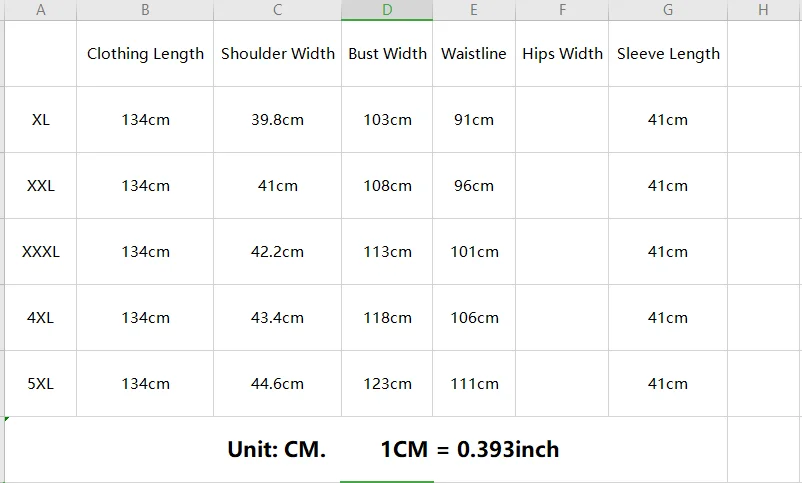Select the empty Hips Width cell for XXL
This screenshot has height=483, width=802.
pos(562,186)
